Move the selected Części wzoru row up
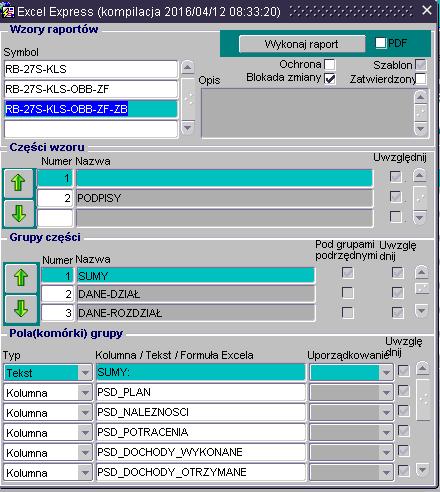Viewport: 440px width, 492px height. click(x=18, y=183)
